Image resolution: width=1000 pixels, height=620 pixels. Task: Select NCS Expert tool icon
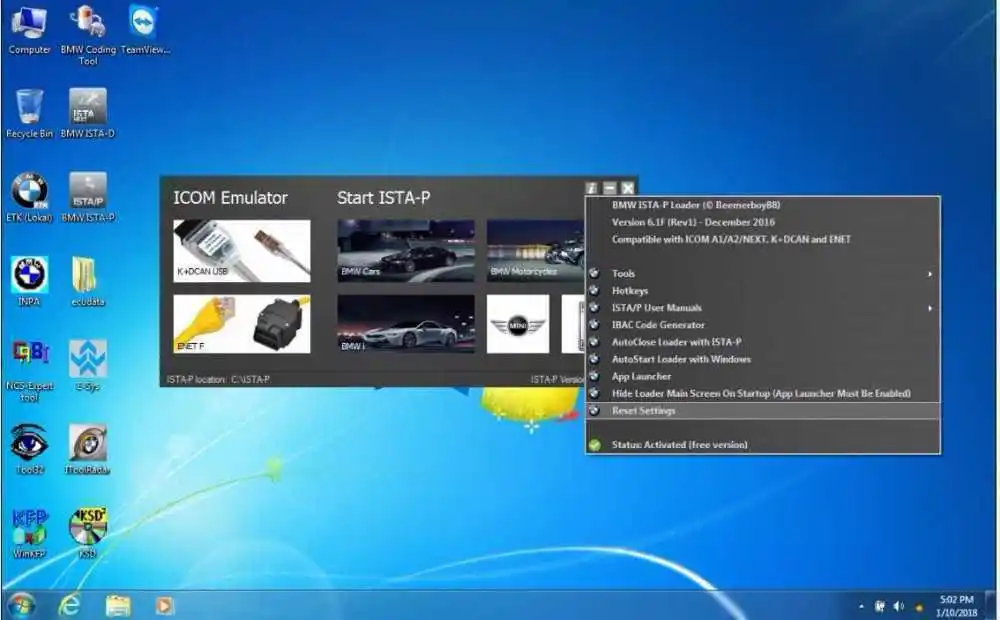click(x=29, y=371)
